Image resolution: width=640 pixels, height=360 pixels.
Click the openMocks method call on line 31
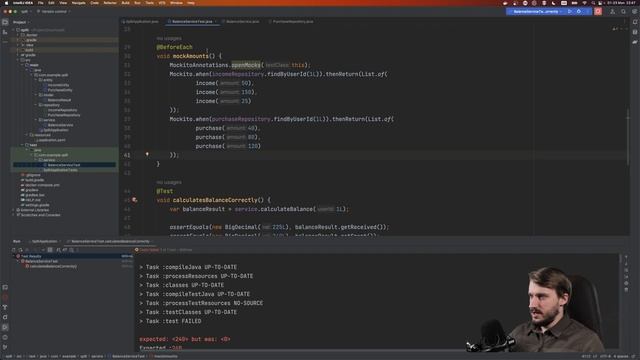pyautogui.click(x=246, y=65)
